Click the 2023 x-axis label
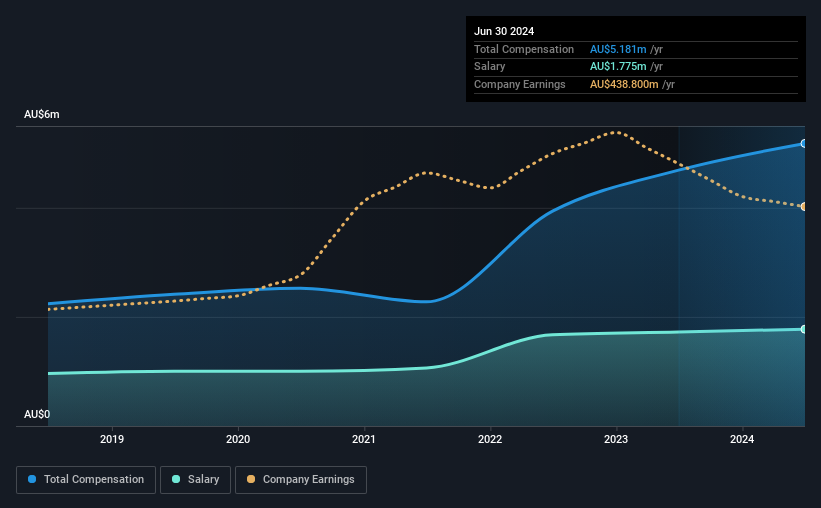Viewport: 821px width, 508px height. point(616,439)
